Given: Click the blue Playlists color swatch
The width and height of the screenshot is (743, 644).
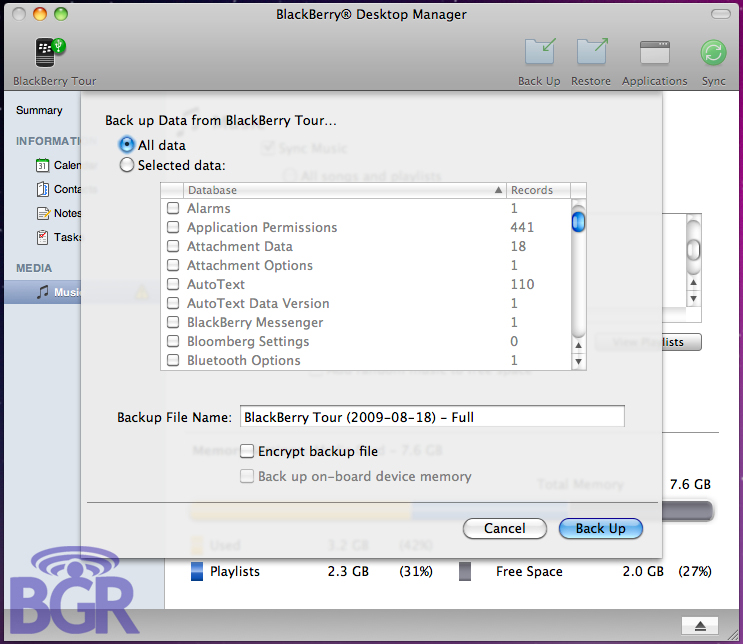Looking at the screenshot, I should coord(197,571).
